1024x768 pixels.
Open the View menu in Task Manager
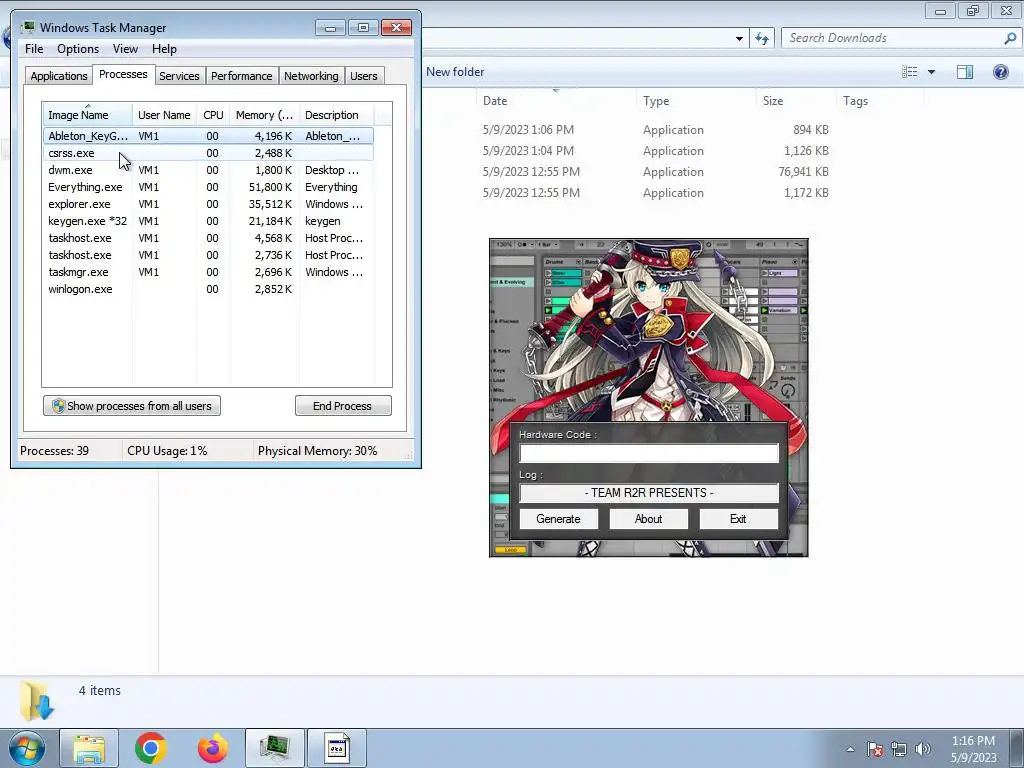point(125,49)
